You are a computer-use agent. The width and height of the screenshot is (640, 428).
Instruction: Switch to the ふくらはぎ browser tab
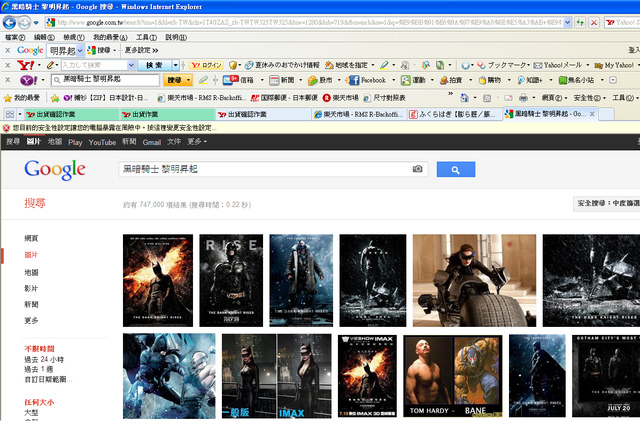point(453,114)
